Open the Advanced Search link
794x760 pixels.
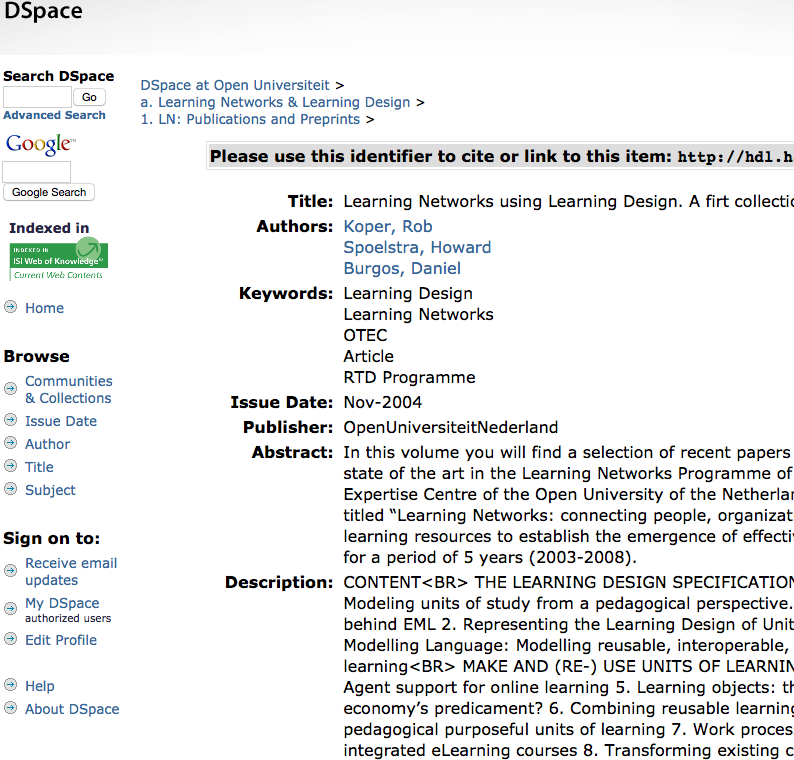click(x=54, y=115)
